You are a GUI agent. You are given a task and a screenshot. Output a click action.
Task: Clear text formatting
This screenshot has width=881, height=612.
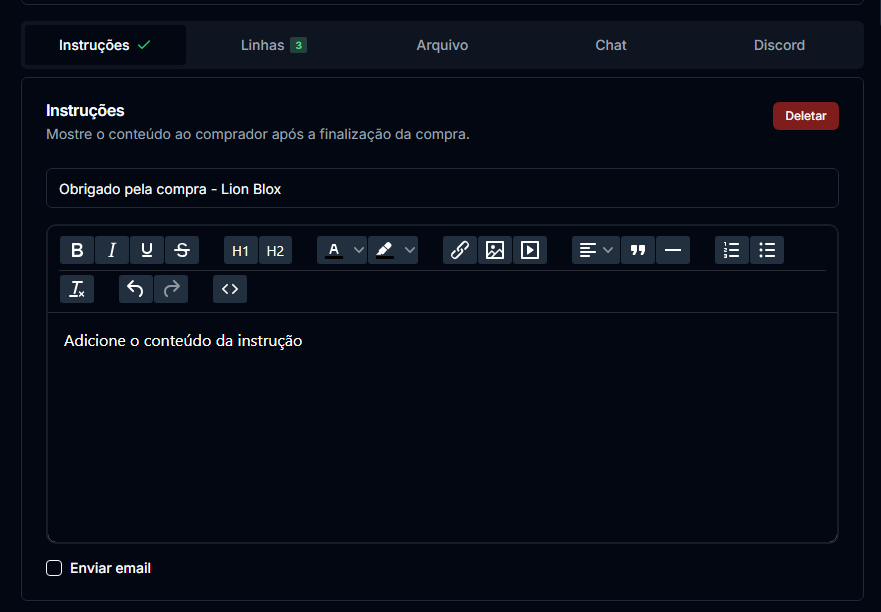tap(77, 289)
